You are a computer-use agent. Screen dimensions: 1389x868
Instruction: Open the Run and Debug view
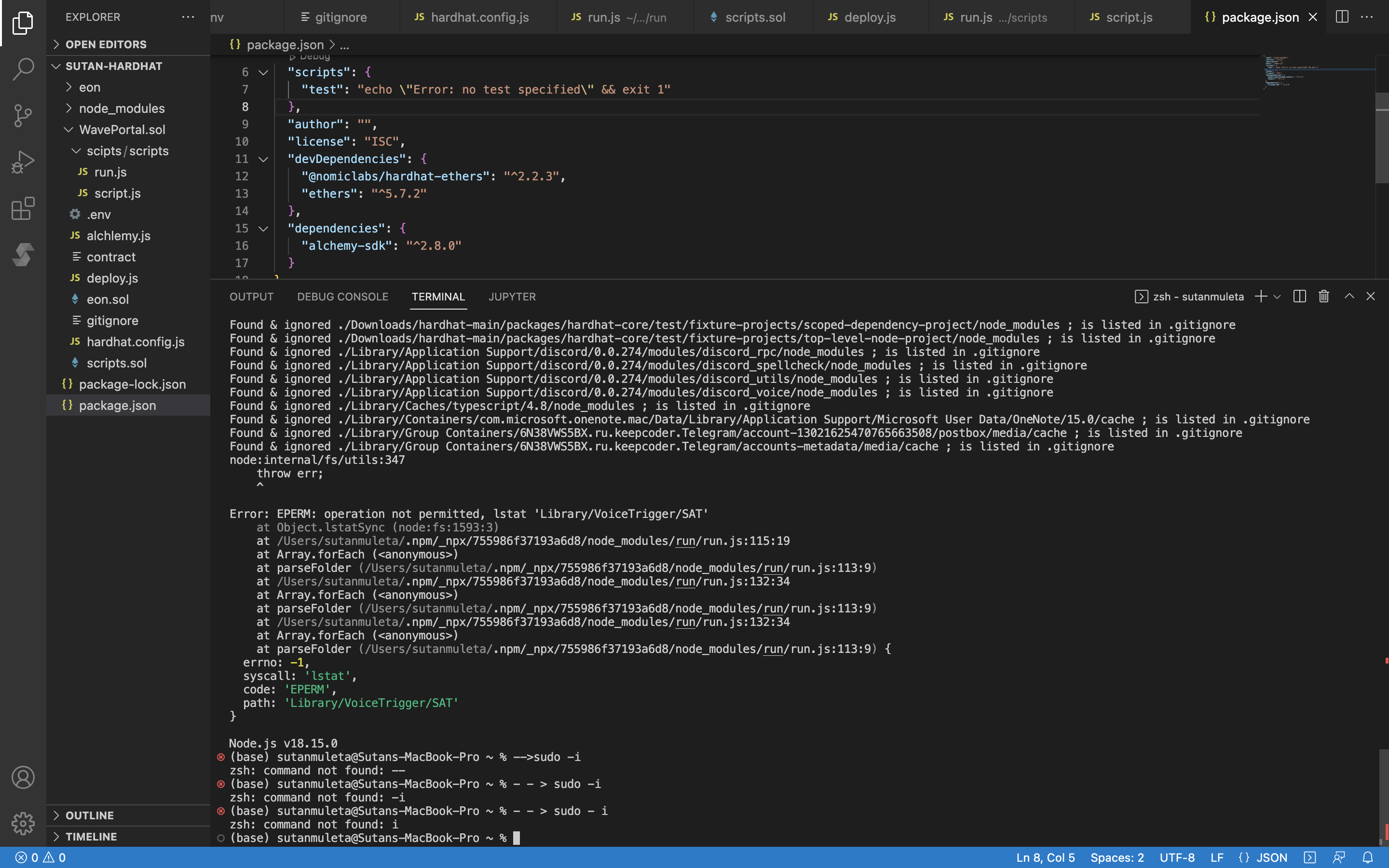pyautogui.click(x=23, y=162)
